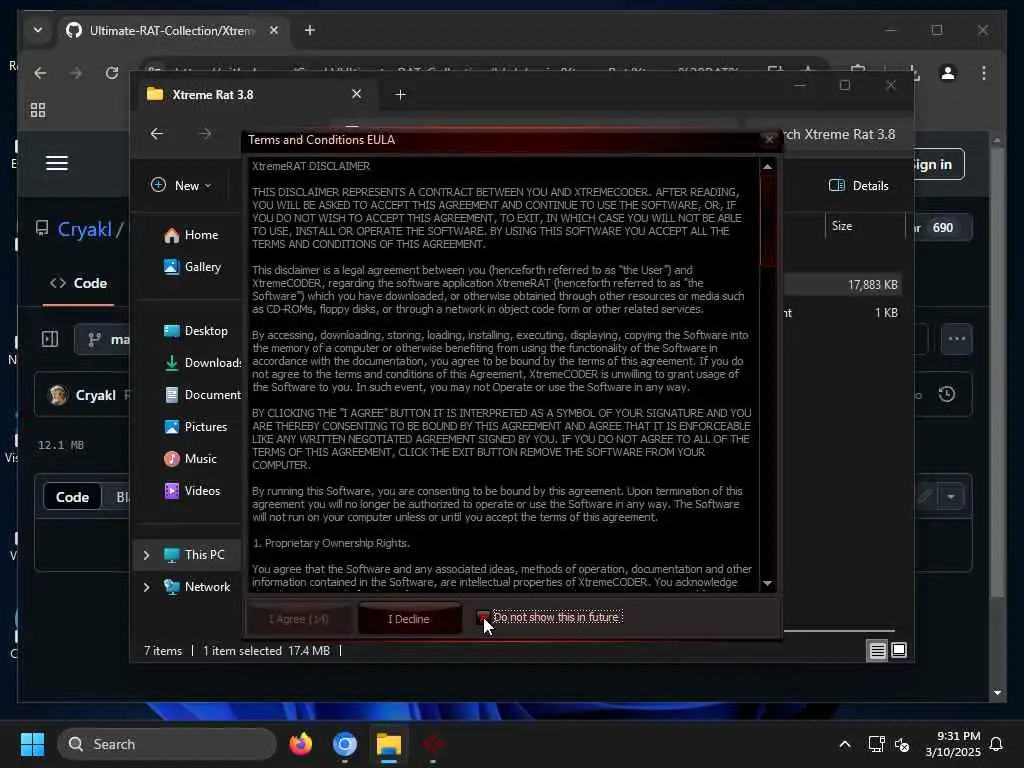The height and width of the screenshot is (768, 1024).
Task: Open File Explorer from the taskbar
Action: coord(389,744)
